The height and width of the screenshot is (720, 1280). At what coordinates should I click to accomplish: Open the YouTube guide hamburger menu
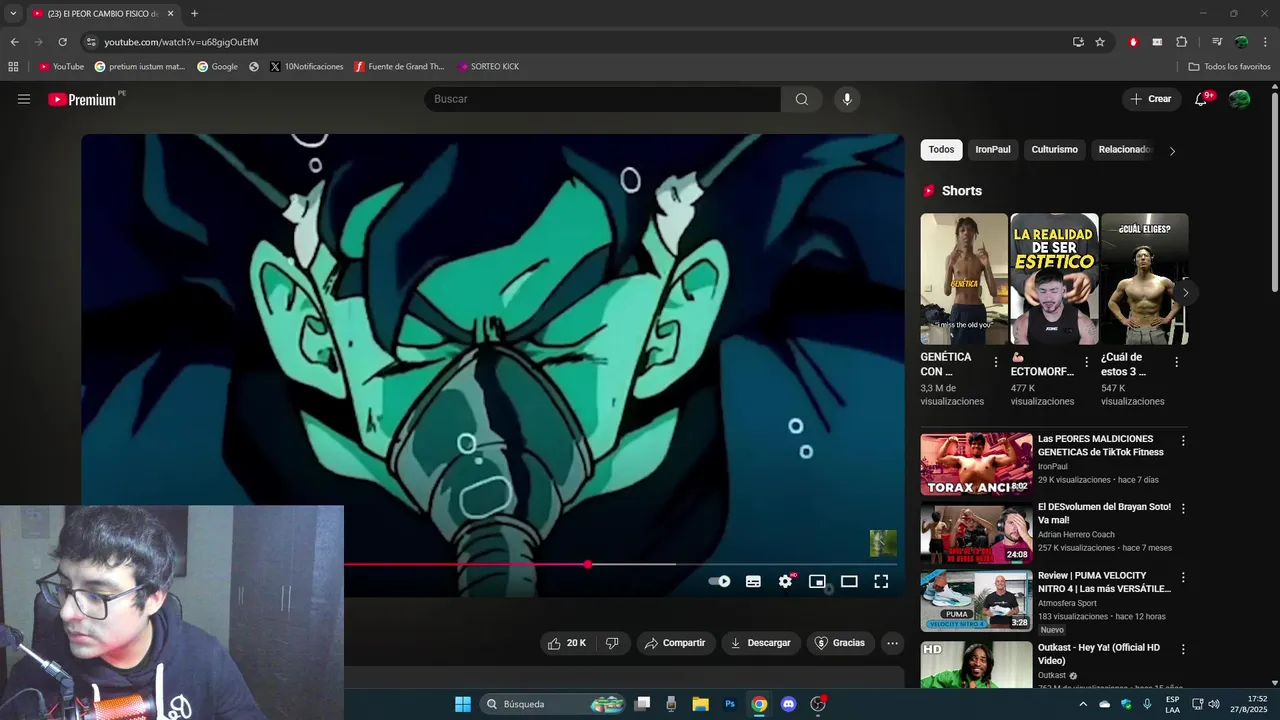(24, 99)
